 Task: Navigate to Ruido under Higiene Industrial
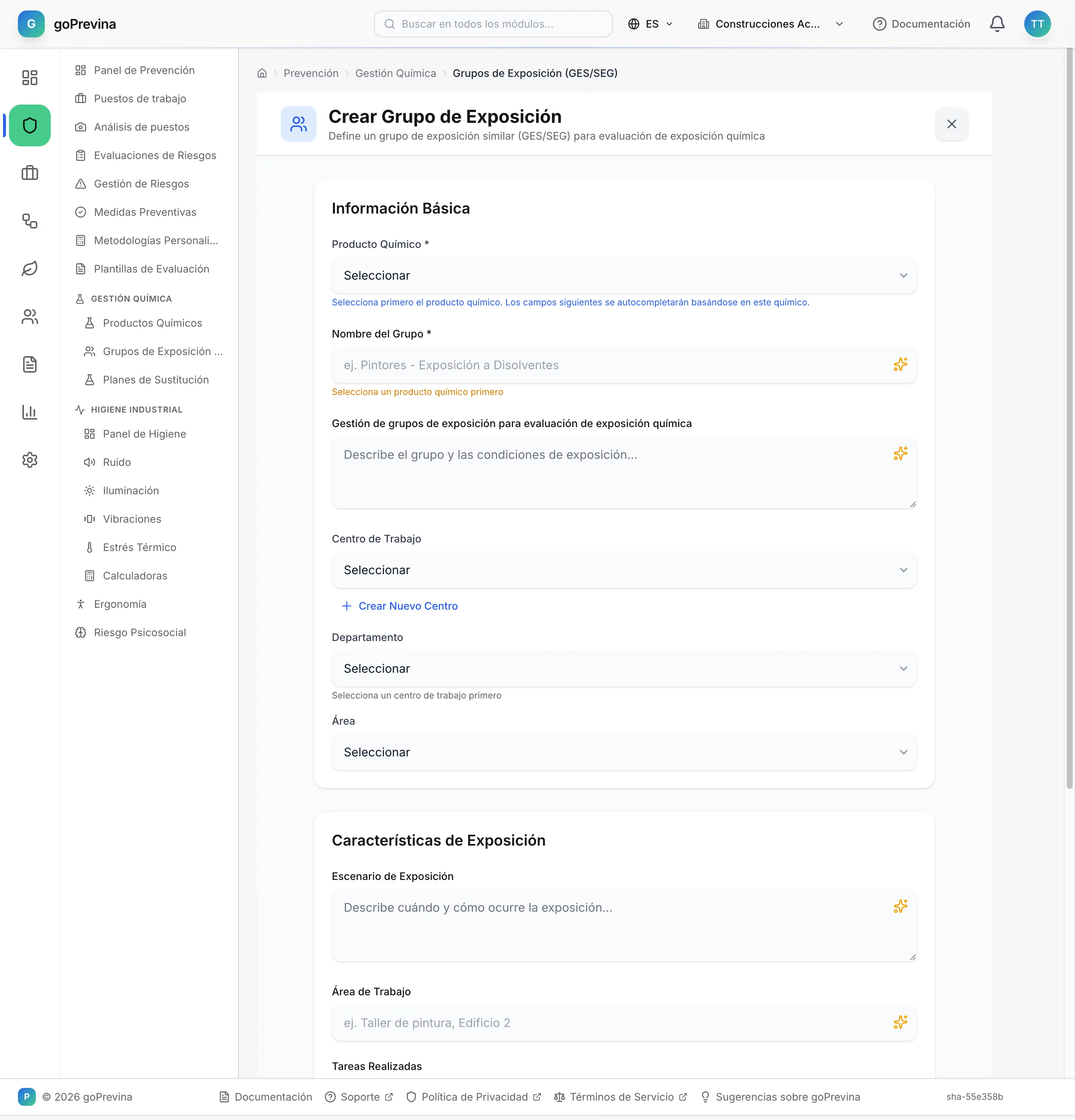116,462
